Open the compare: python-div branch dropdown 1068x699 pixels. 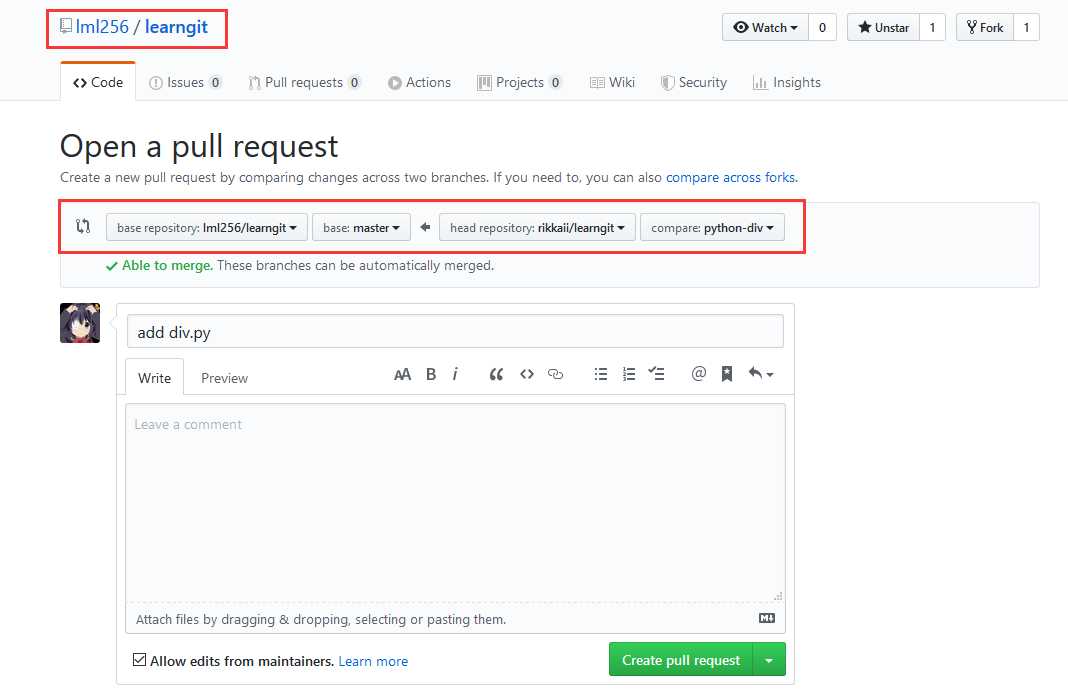tap(712, 228)
